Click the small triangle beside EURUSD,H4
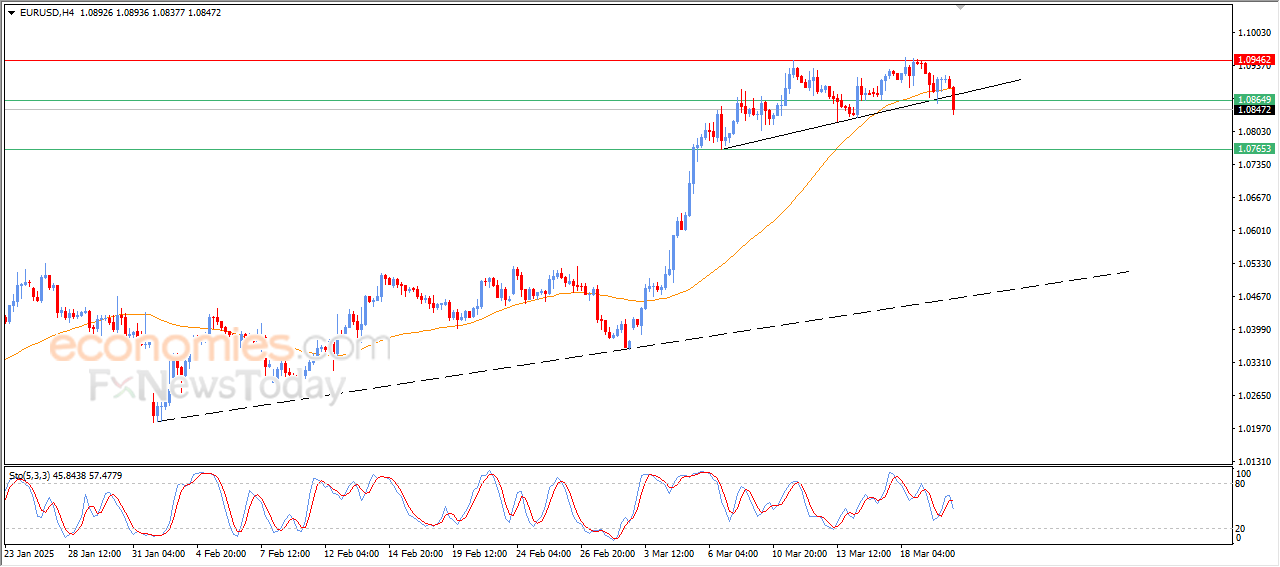Image resolution: width=1280 pixels, height=567 pixels. pyautogui.click(x=11, y=13)
